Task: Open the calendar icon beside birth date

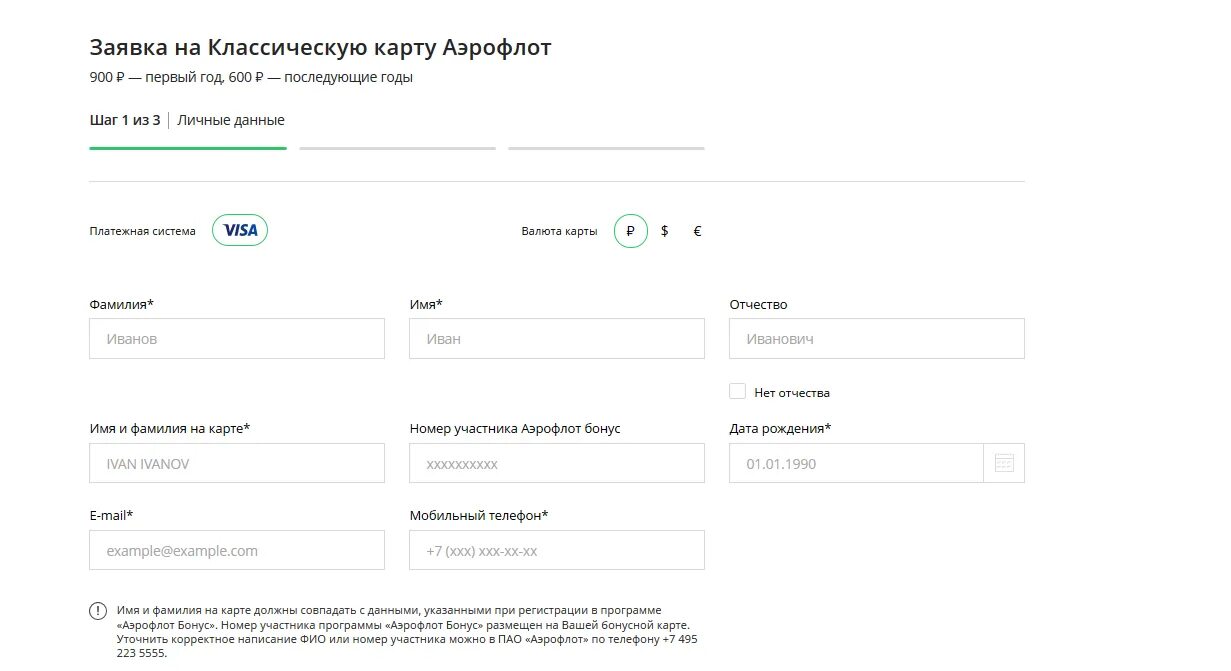Action: [1004, 463]
